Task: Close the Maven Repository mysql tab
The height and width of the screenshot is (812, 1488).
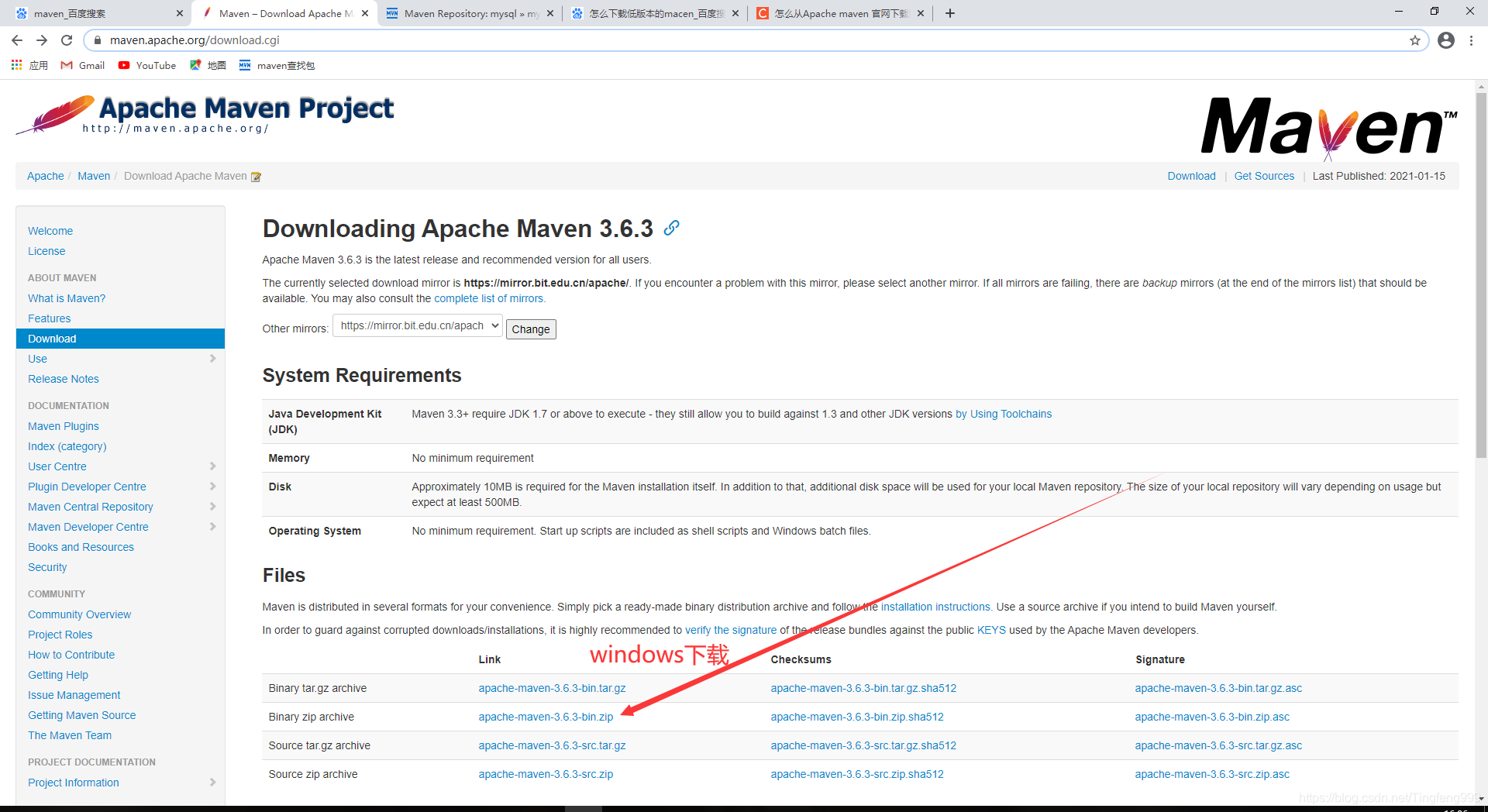Action: [x=550, y=13]
